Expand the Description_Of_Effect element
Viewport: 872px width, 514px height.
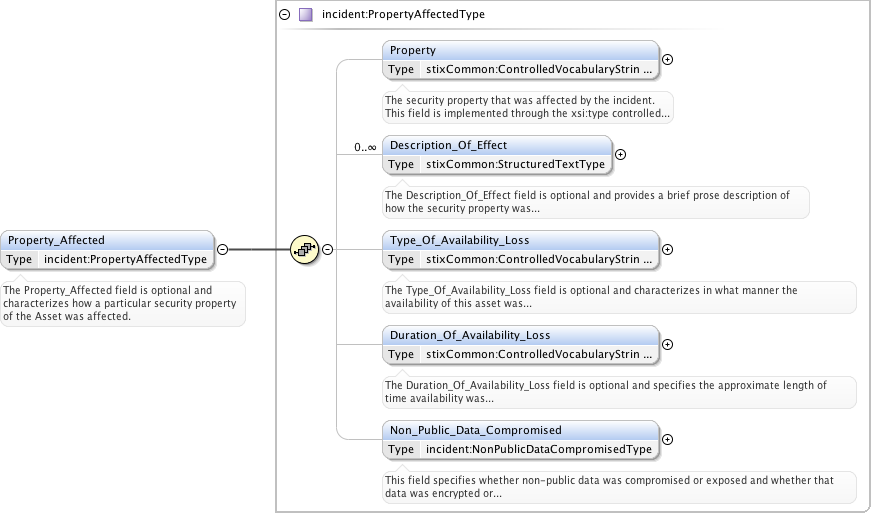click(620, 154)
